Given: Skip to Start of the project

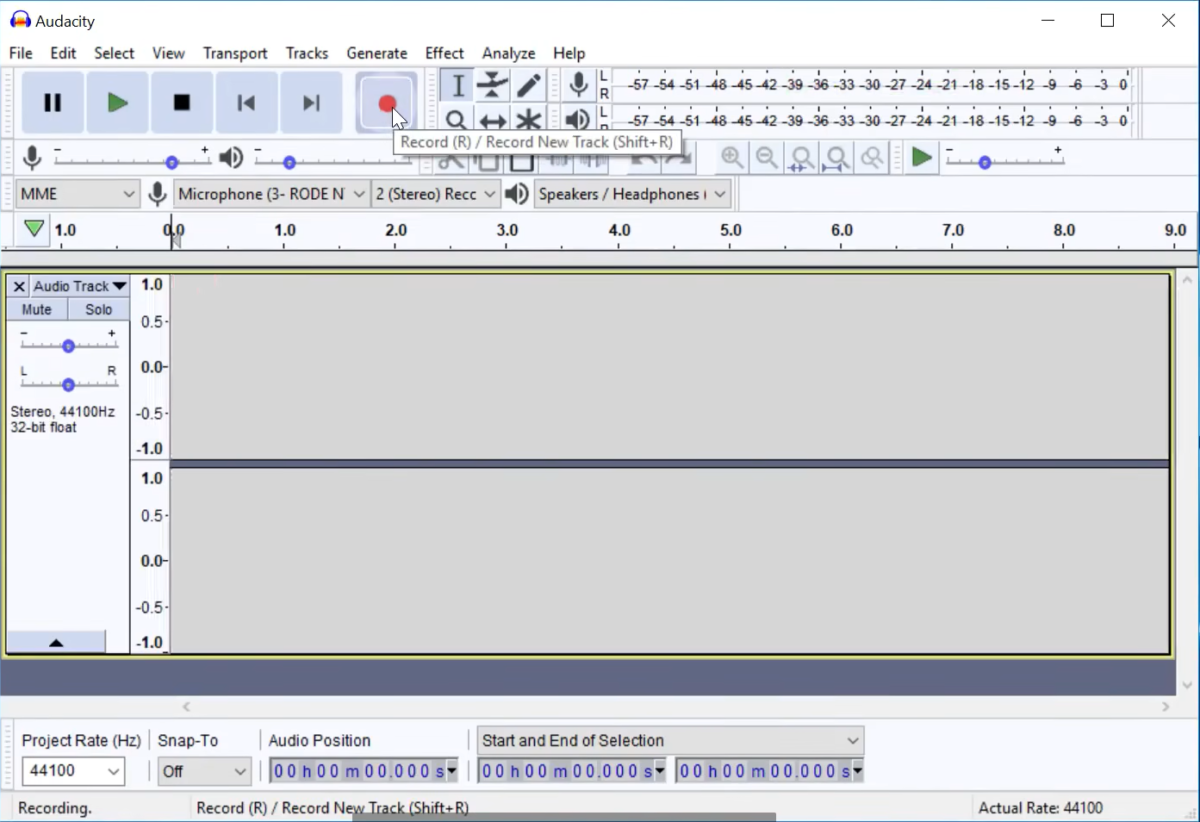Looking at the screenshot, I should tap(246, 102).
